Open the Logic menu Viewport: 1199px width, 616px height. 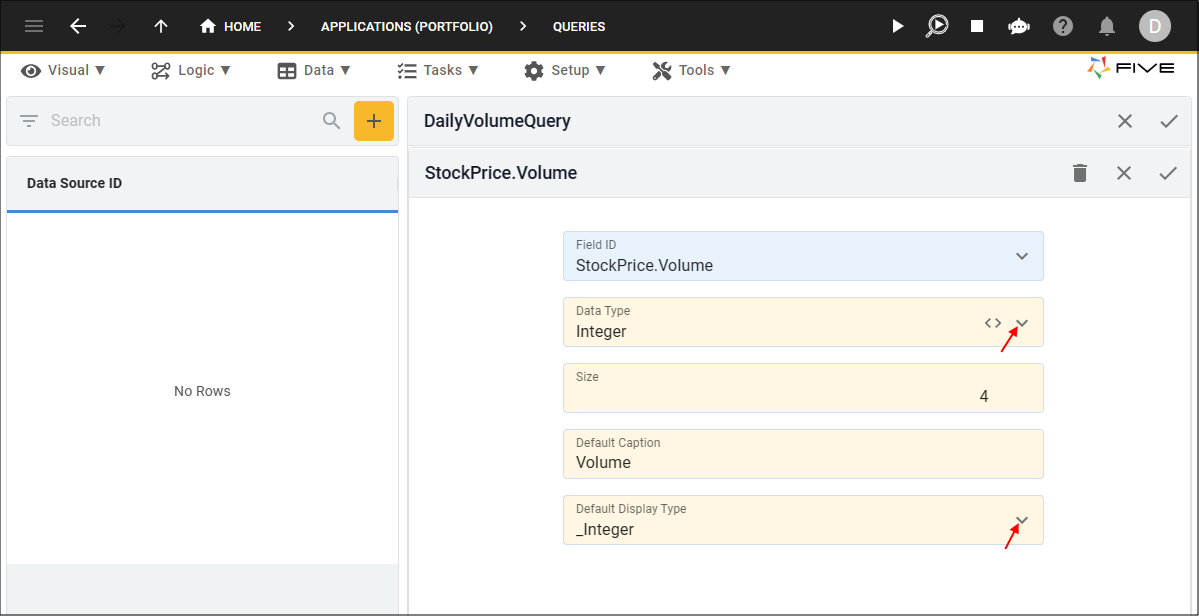(x=191, y=70)
